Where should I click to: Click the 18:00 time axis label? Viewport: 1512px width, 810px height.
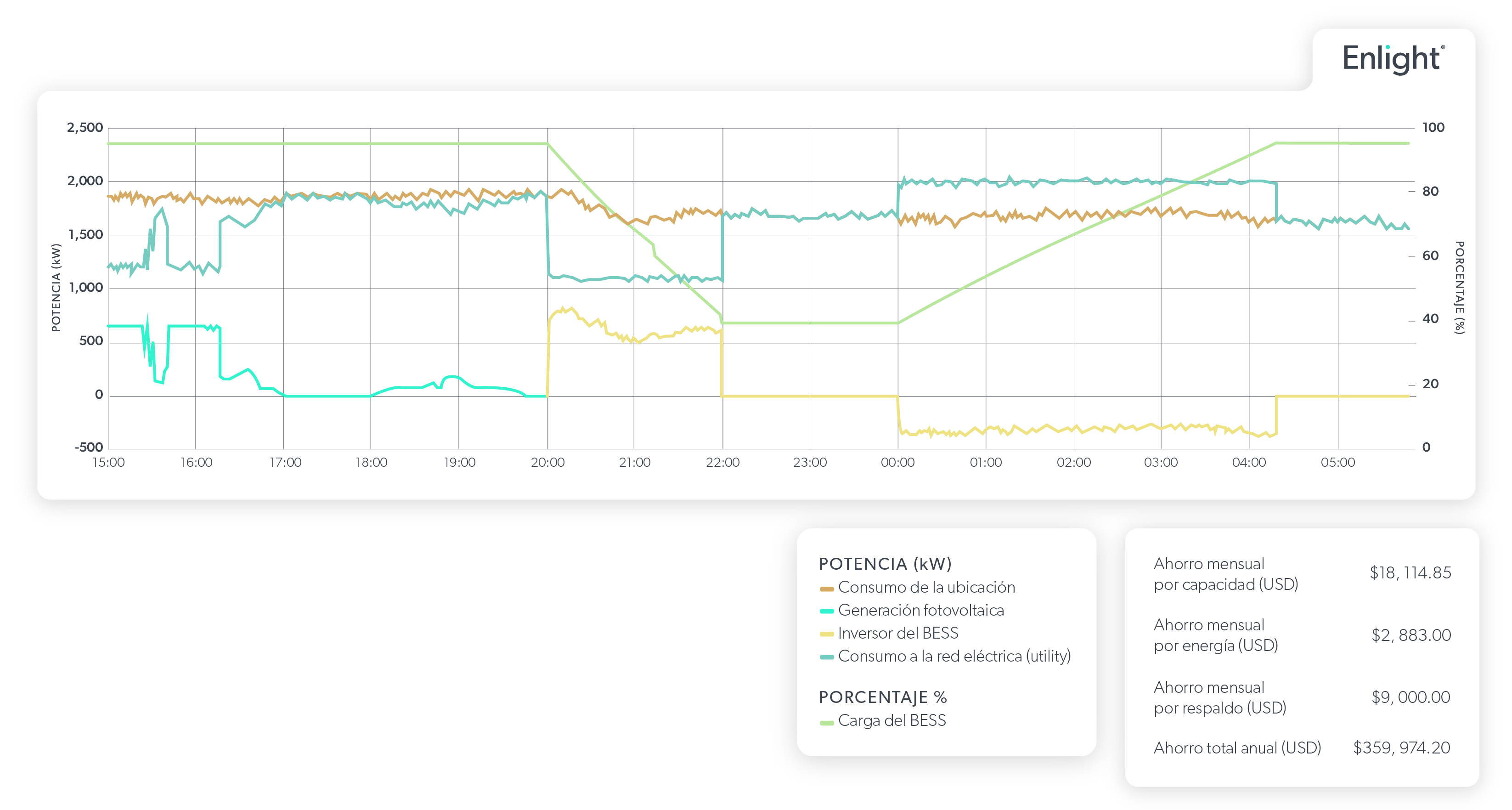pyautogui.click(x=372, y=463)
